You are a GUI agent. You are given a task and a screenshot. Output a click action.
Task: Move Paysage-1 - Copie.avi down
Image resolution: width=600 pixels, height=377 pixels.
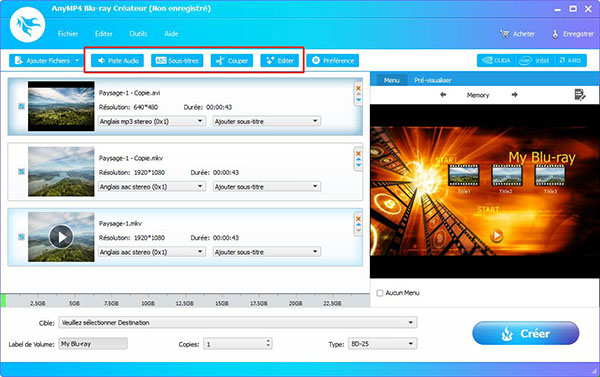(x=359, y=100)
